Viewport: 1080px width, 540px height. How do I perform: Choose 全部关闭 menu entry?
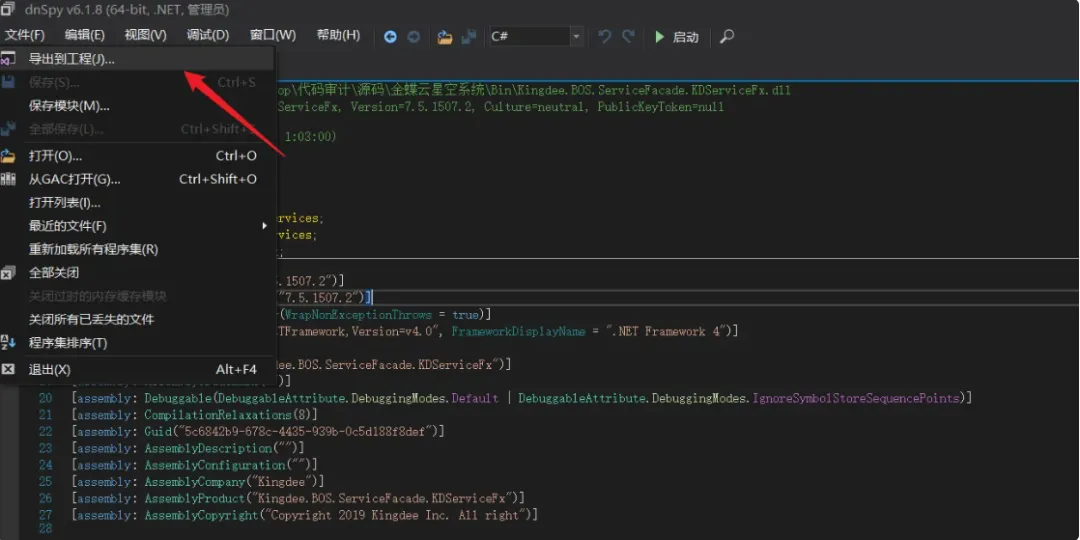(138, 273)
